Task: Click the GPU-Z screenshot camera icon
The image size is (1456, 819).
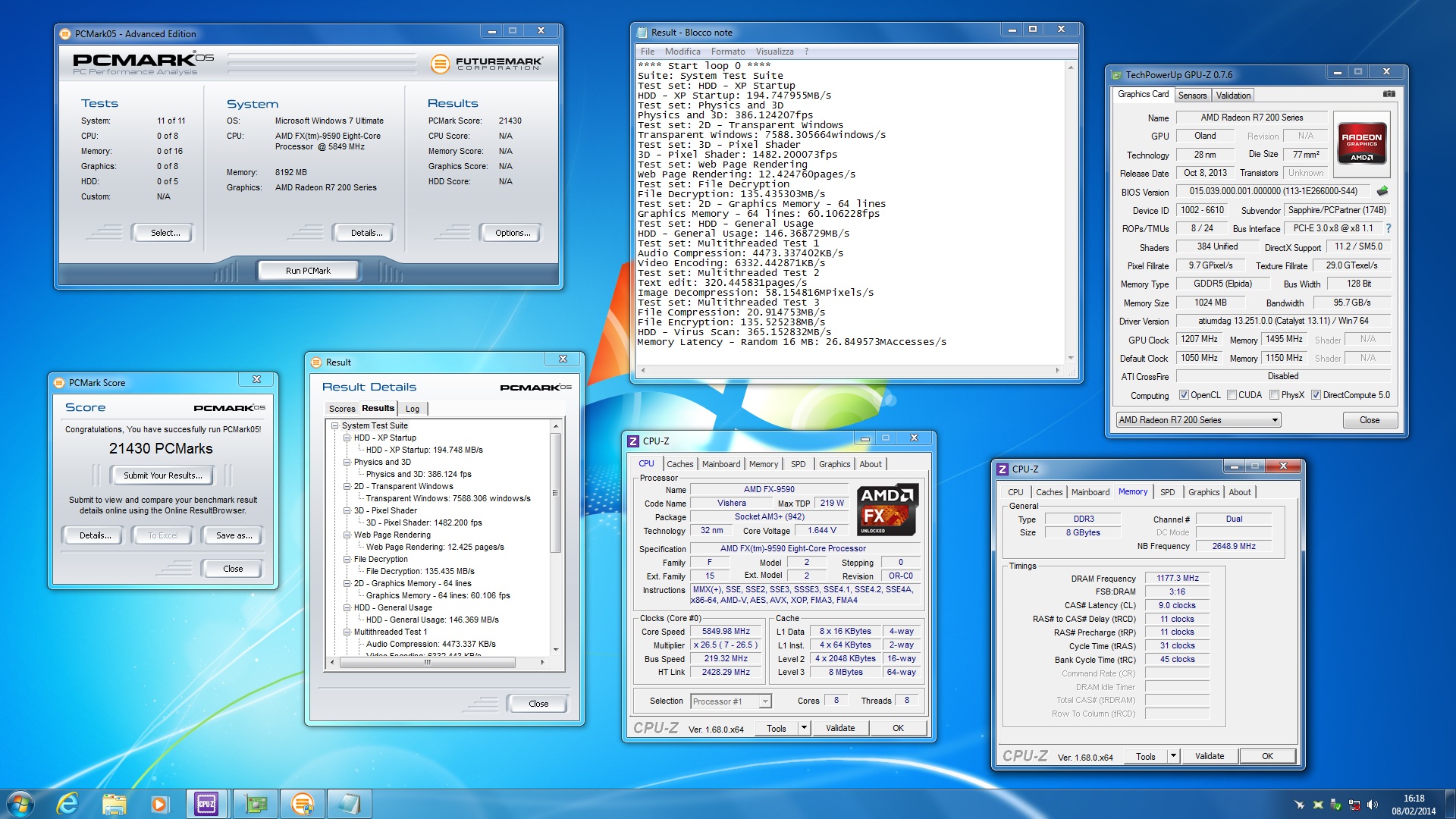Action: click(1389, 94)
